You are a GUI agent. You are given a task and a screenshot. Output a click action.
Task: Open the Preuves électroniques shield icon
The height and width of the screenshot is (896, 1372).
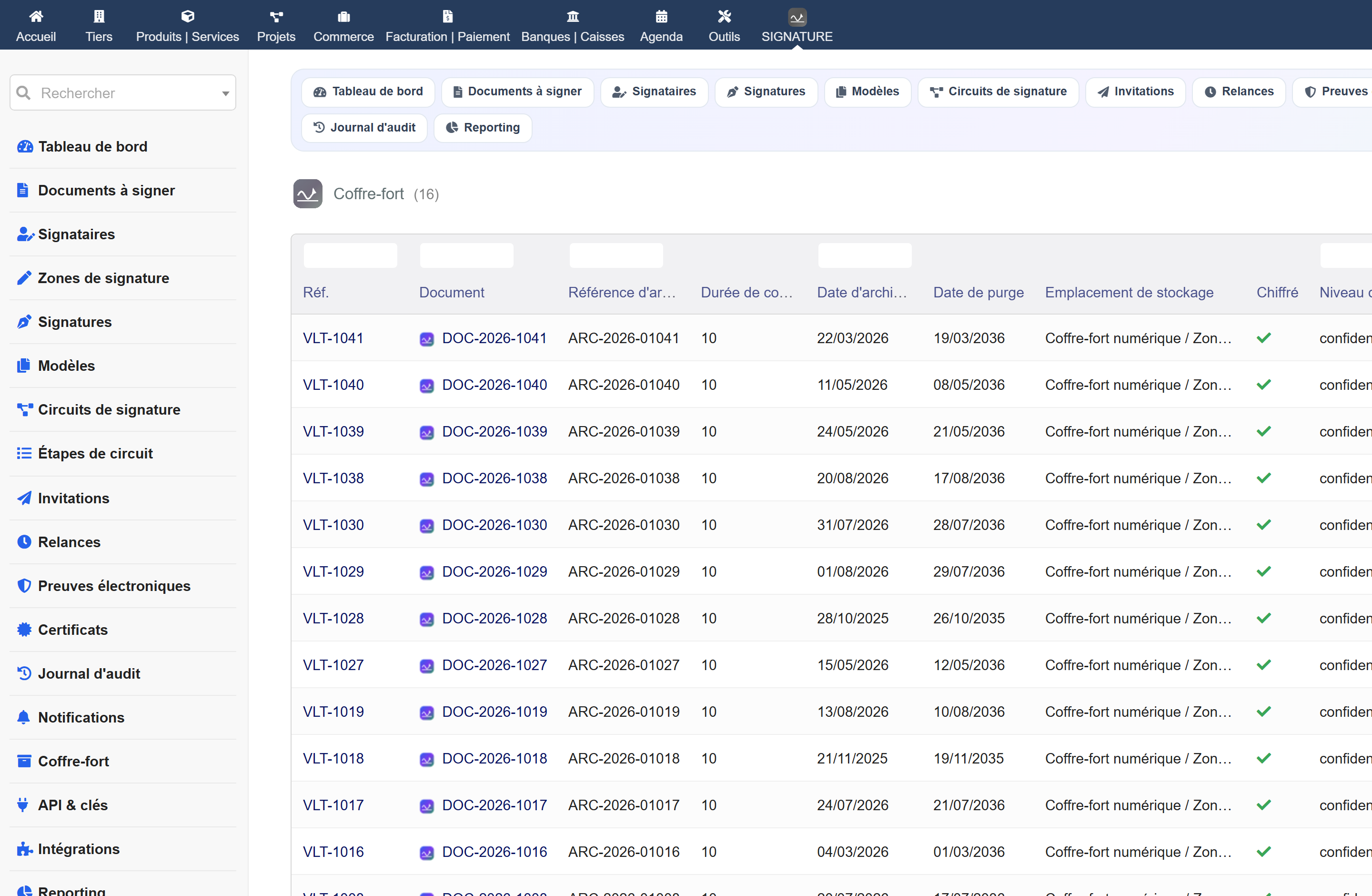[x=24, y=586]
